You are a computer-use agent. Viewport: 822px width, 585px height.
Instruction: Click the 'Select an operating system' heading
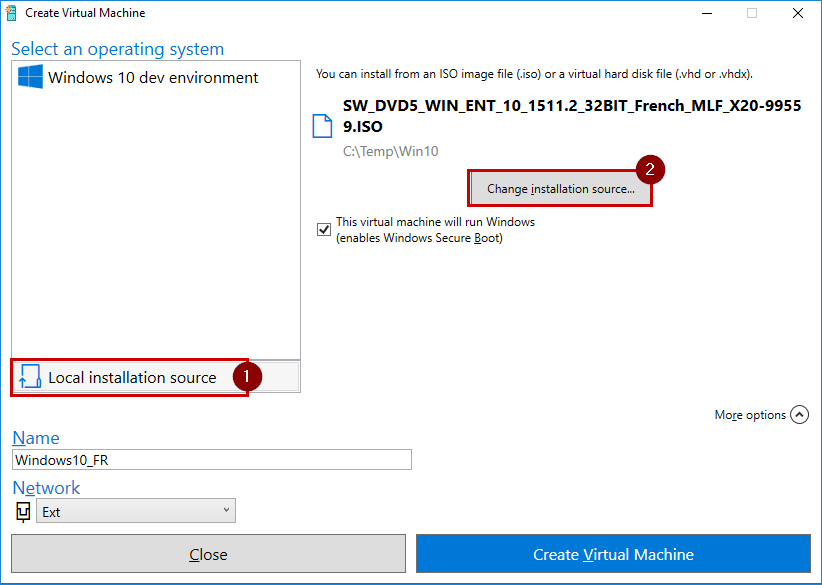[117, 49]
